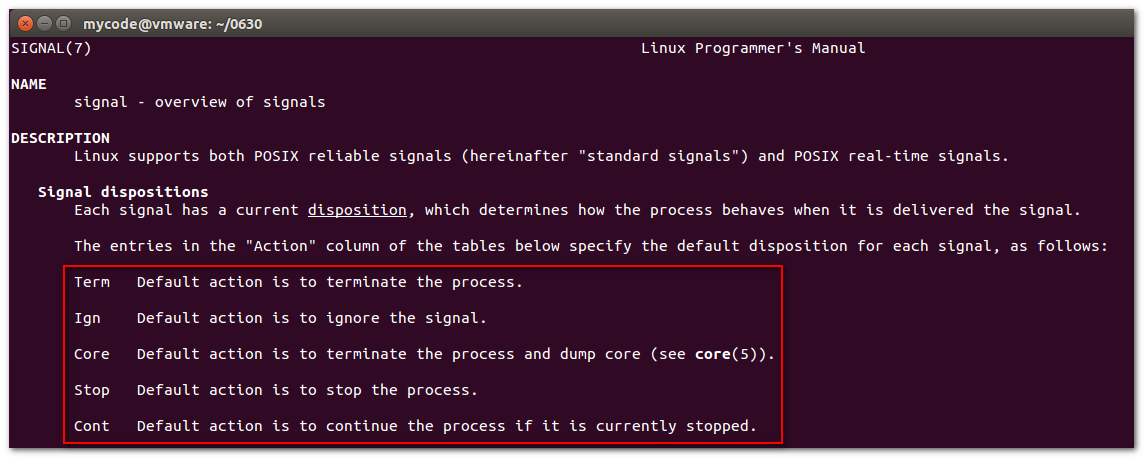Click the window title mycode@vmware
This screenshot has height=458, width=1144.
[x=173, y=24]
